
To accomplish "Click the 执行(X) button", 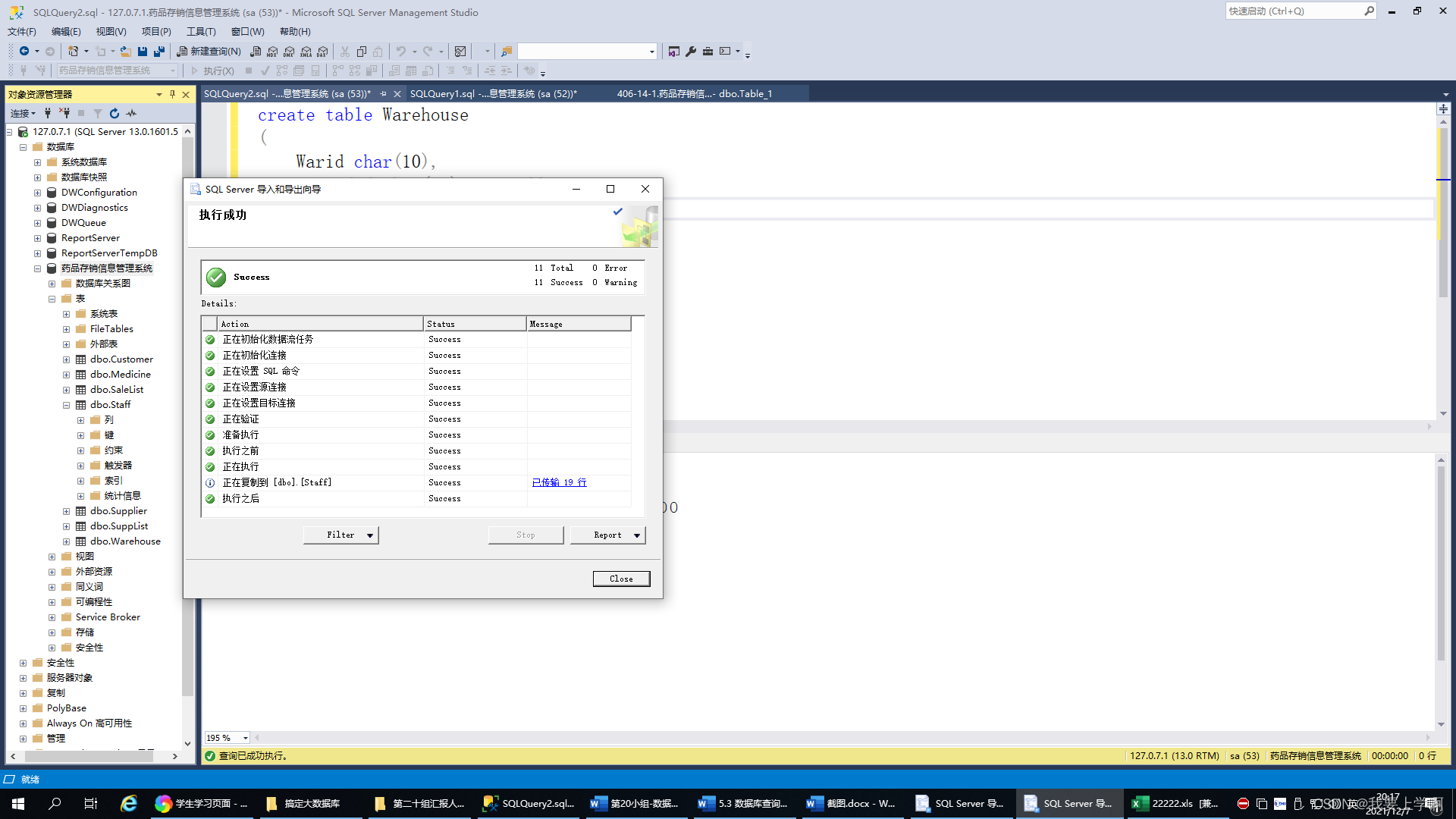I will [x=212, y=71].
